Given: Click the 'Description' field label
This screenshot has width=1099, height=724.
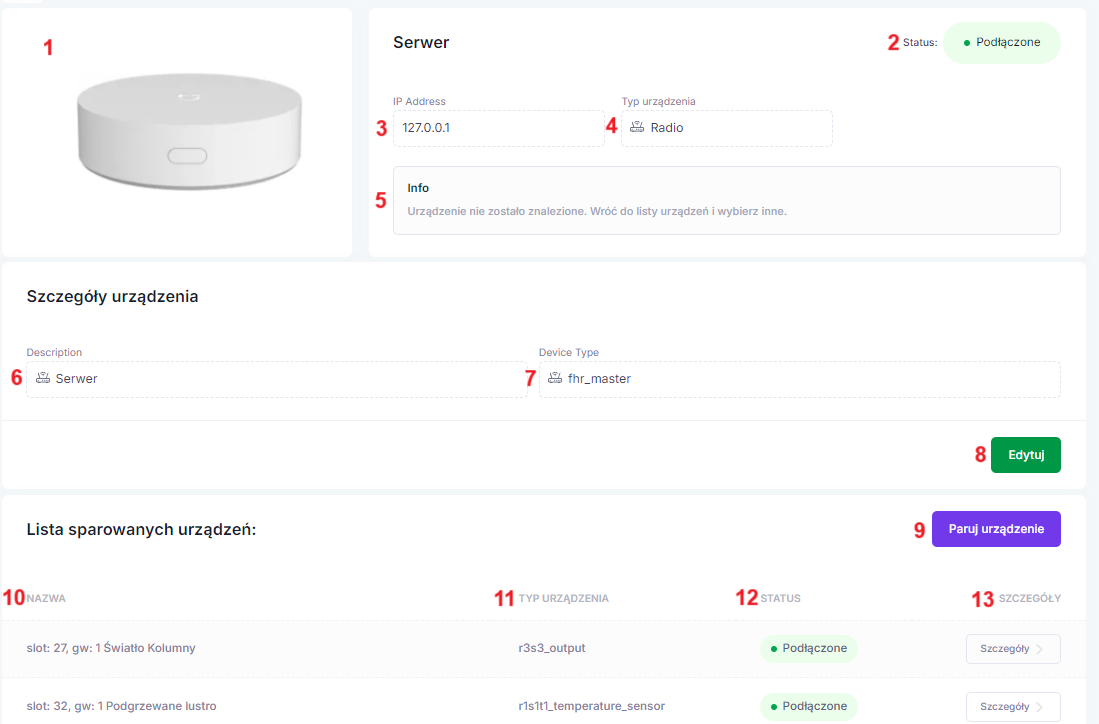Looking at the screenshot, I should click(x=54, y=353).
